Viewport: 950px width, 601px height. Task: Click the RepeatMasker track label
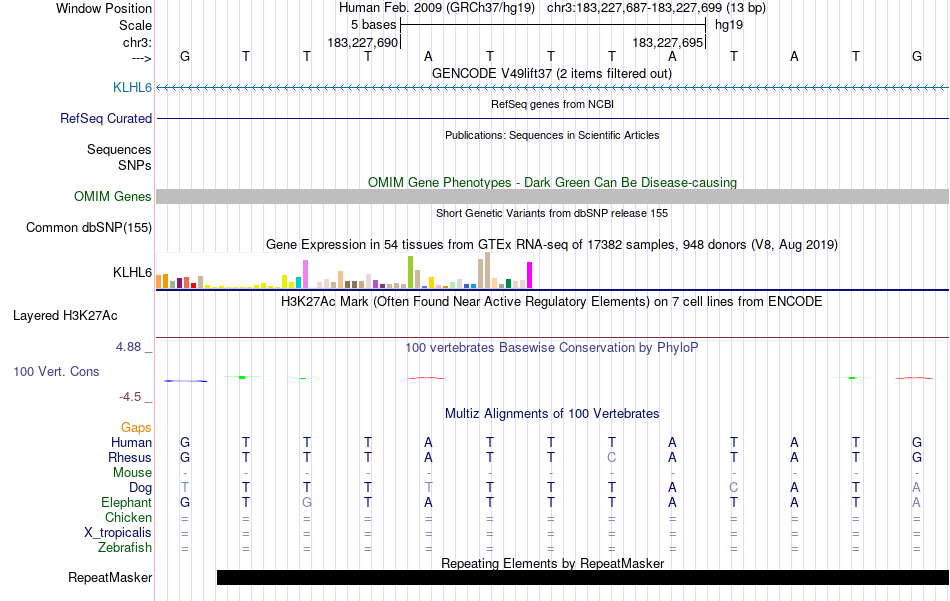[x=110, y=577]
